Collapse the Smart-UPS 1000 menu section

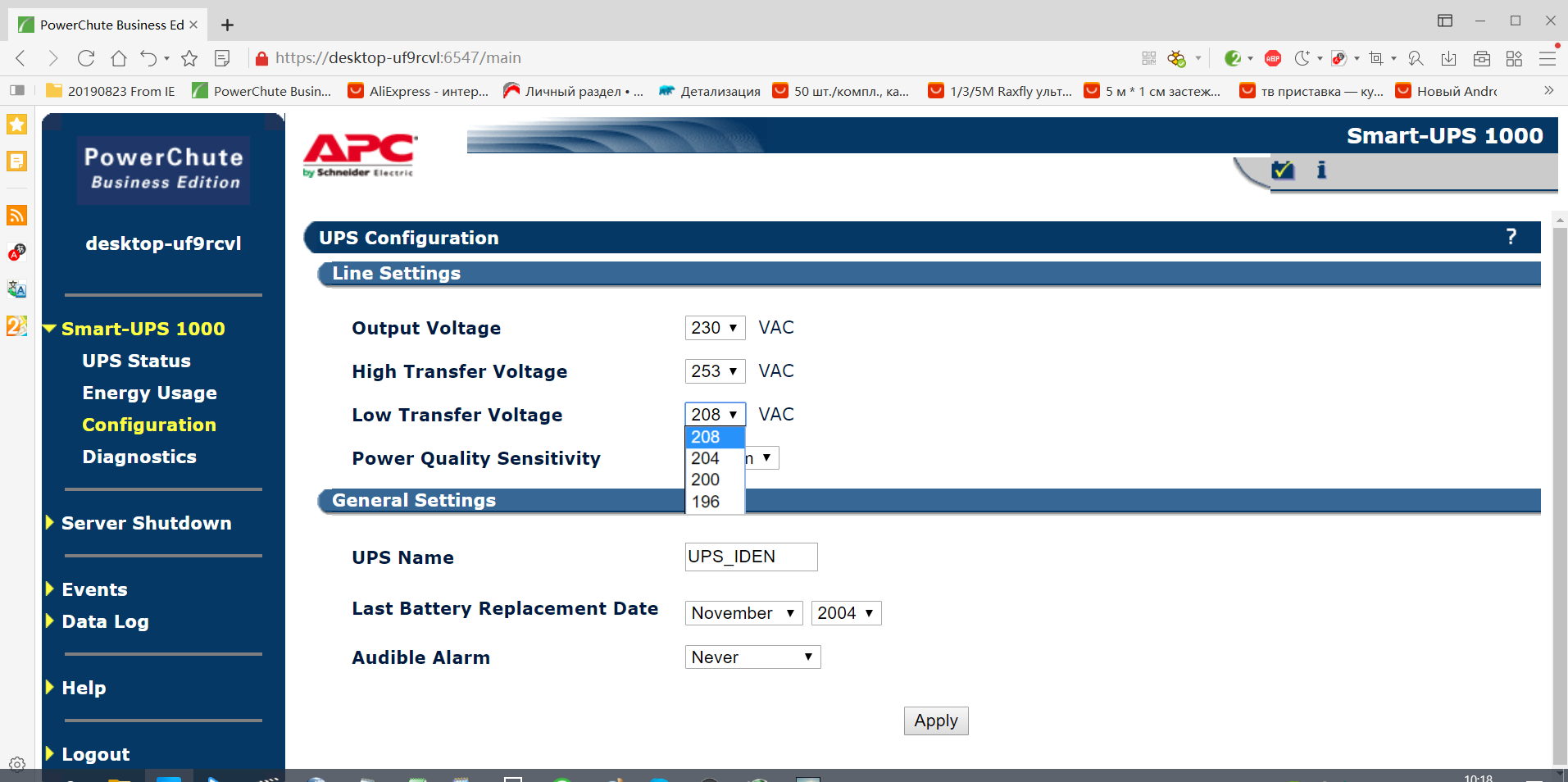50,329
